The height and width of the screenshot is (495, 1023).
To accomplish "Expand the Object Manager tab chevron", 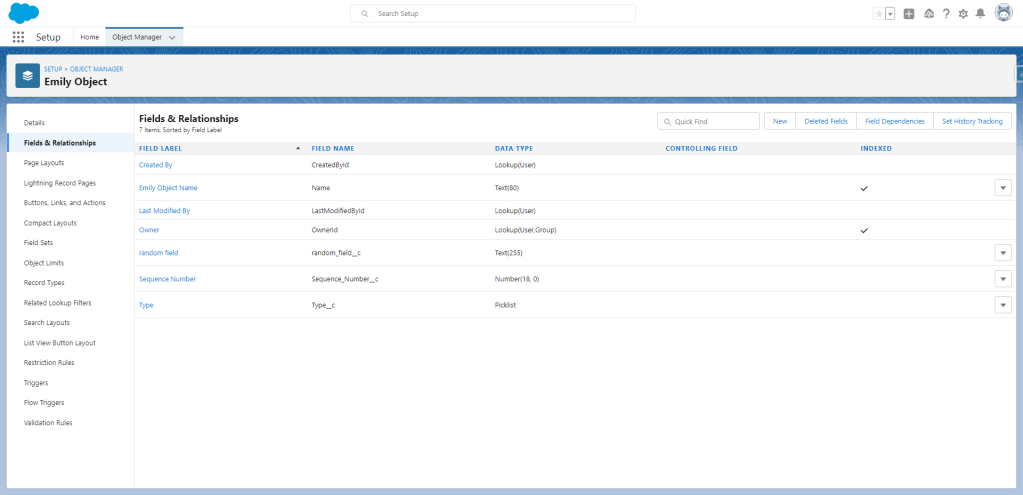I will pos(172,37).
